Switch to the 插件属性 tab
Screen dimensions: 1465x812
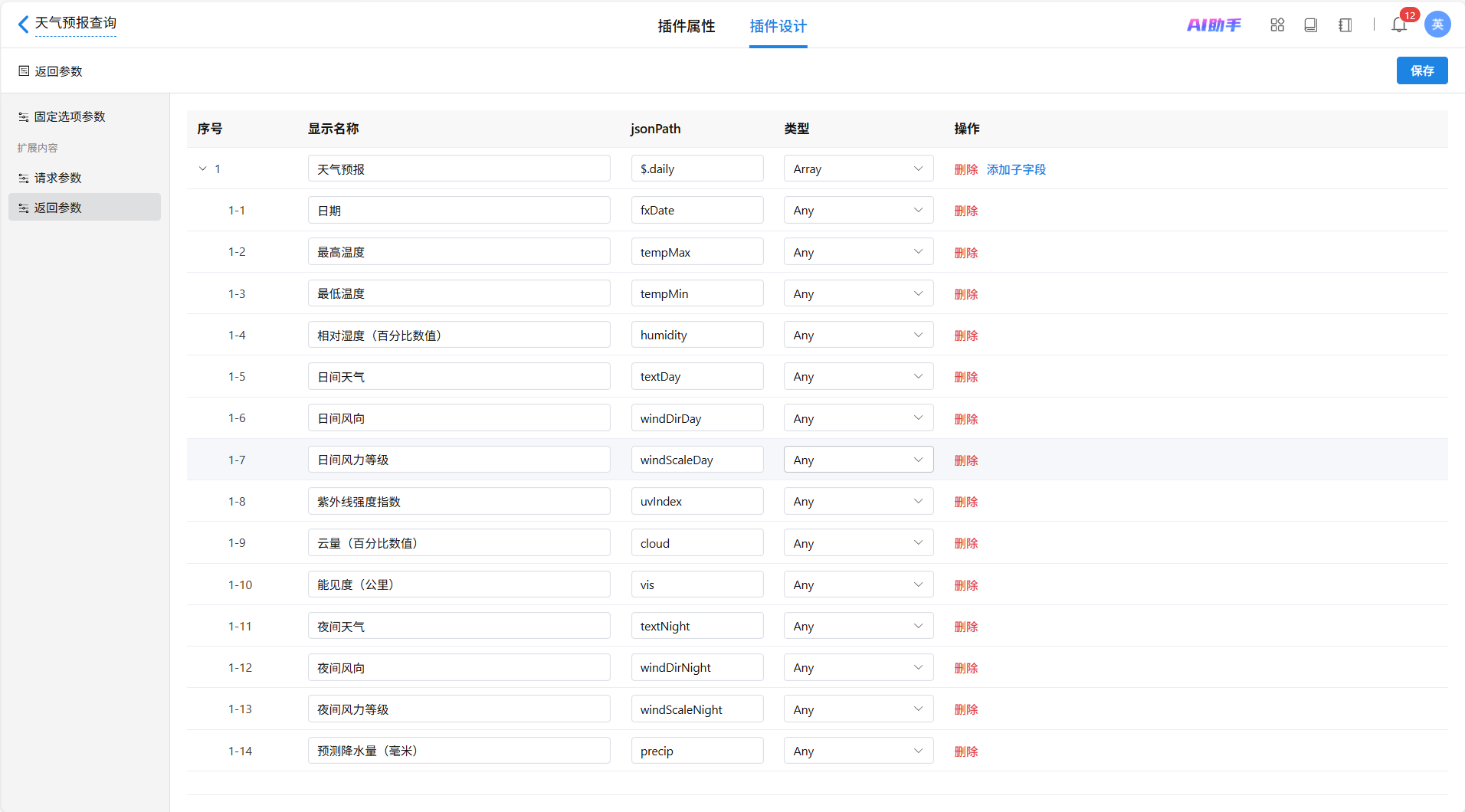pyautogui.click(x=686, y=26)
